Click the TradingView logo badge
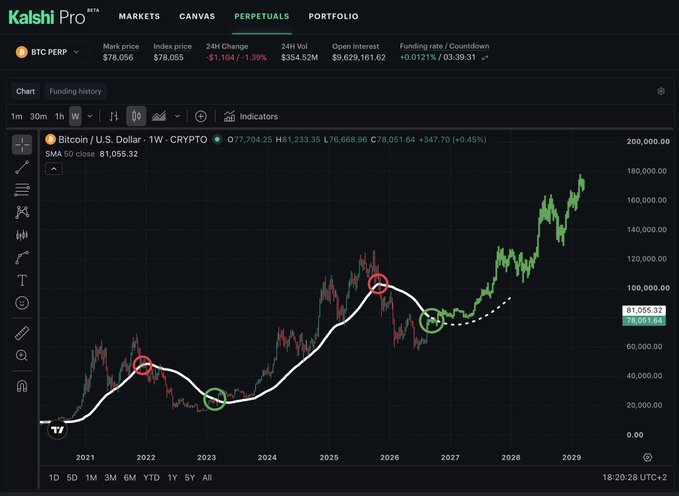The image size is (679, 496). coord(57,430)
